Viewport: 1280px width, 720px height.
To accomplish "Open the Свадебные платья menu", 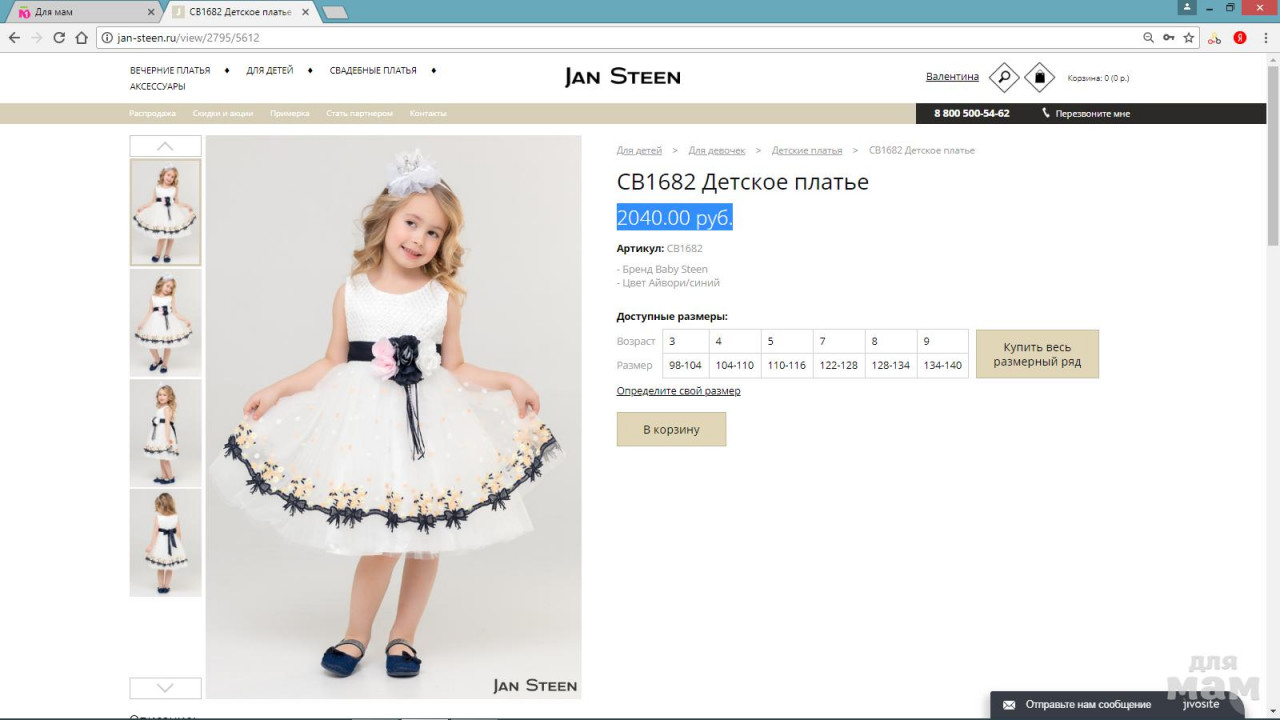I will (372, 71).
